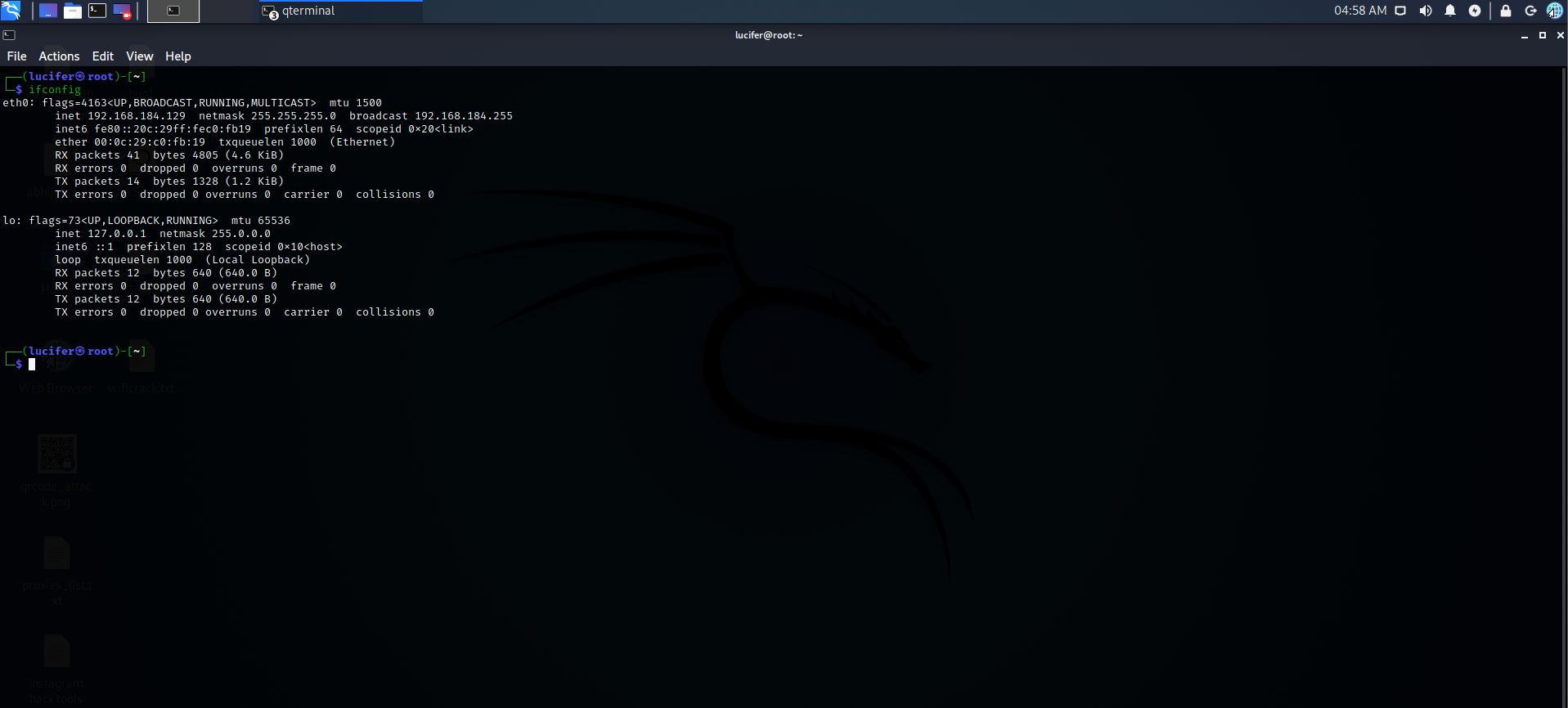The height and width of the screenshot is (708, 1568).
Task: Open the screen recorder panel icon
Action: tap(122, 11)
